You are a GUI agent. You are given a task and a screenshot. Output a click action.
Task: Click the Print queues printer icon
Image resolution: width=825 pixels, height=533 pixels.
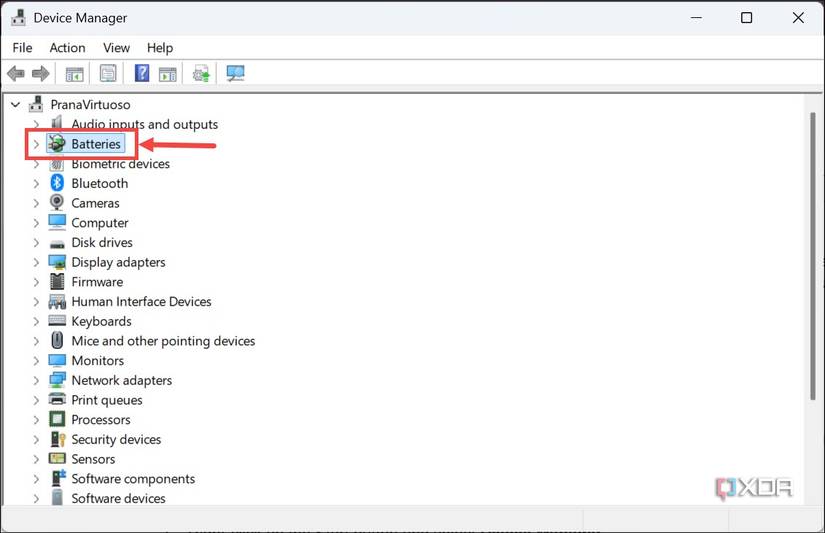[57, 399]
